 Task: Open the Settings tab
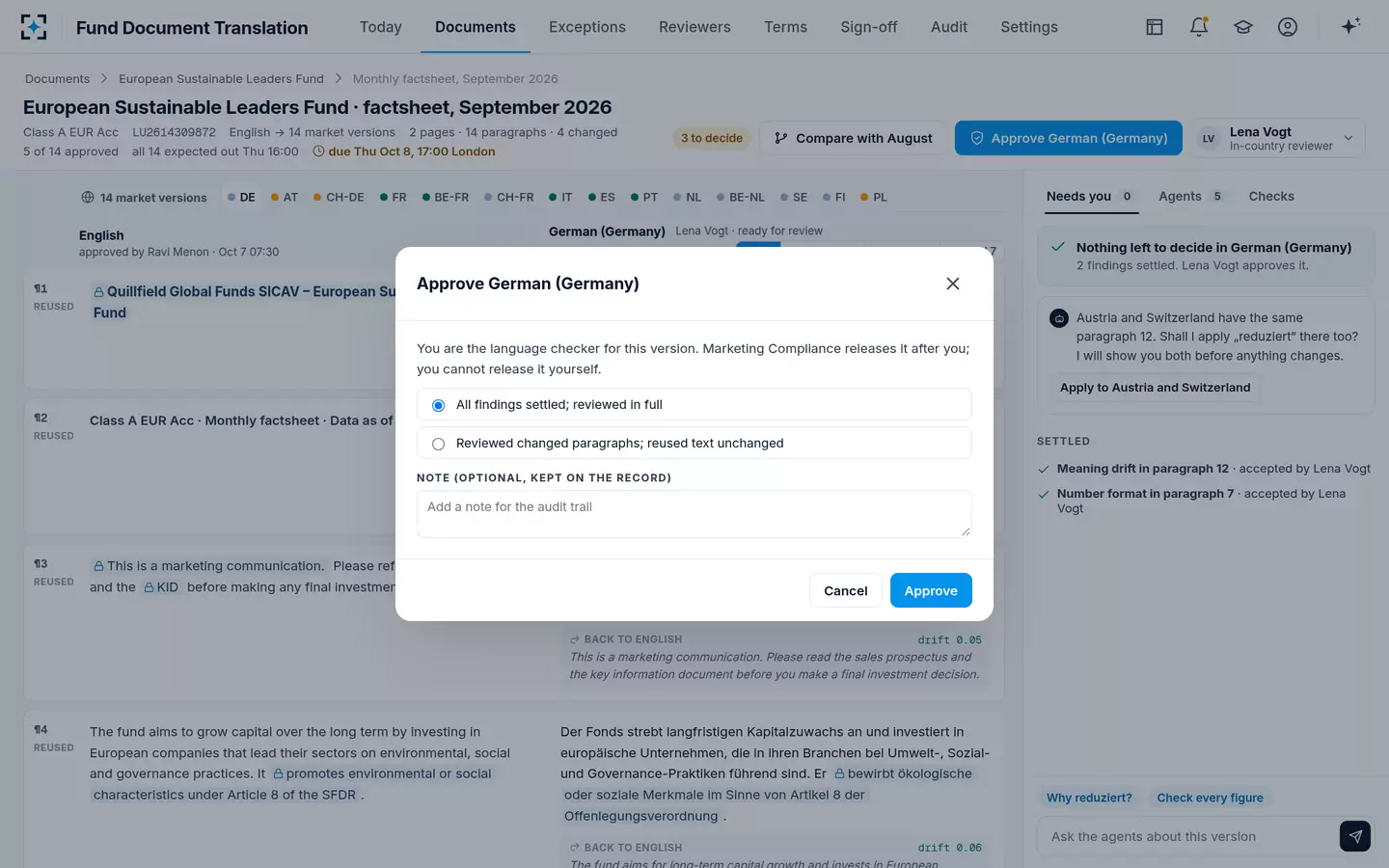(1029, 27)
